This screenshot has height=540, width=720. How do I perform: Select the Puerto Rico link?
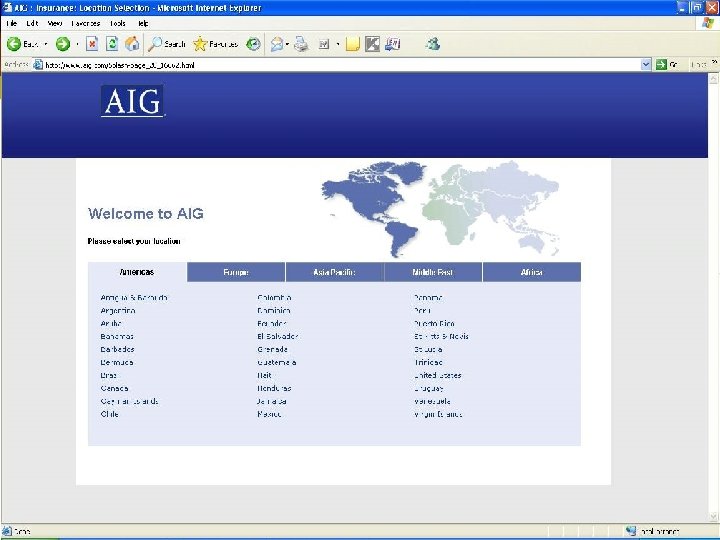coord(434,323)
